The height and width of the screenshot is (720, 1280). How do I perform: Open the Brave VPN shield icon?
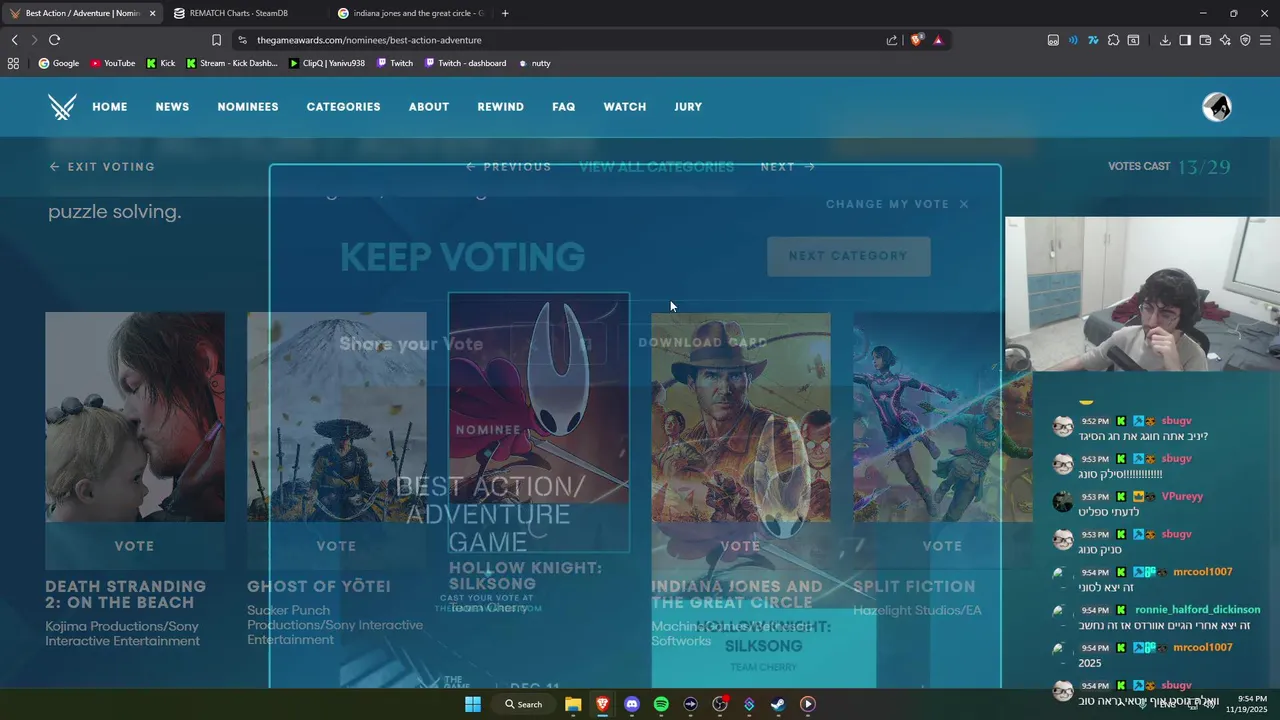[x=1245, y=40]
